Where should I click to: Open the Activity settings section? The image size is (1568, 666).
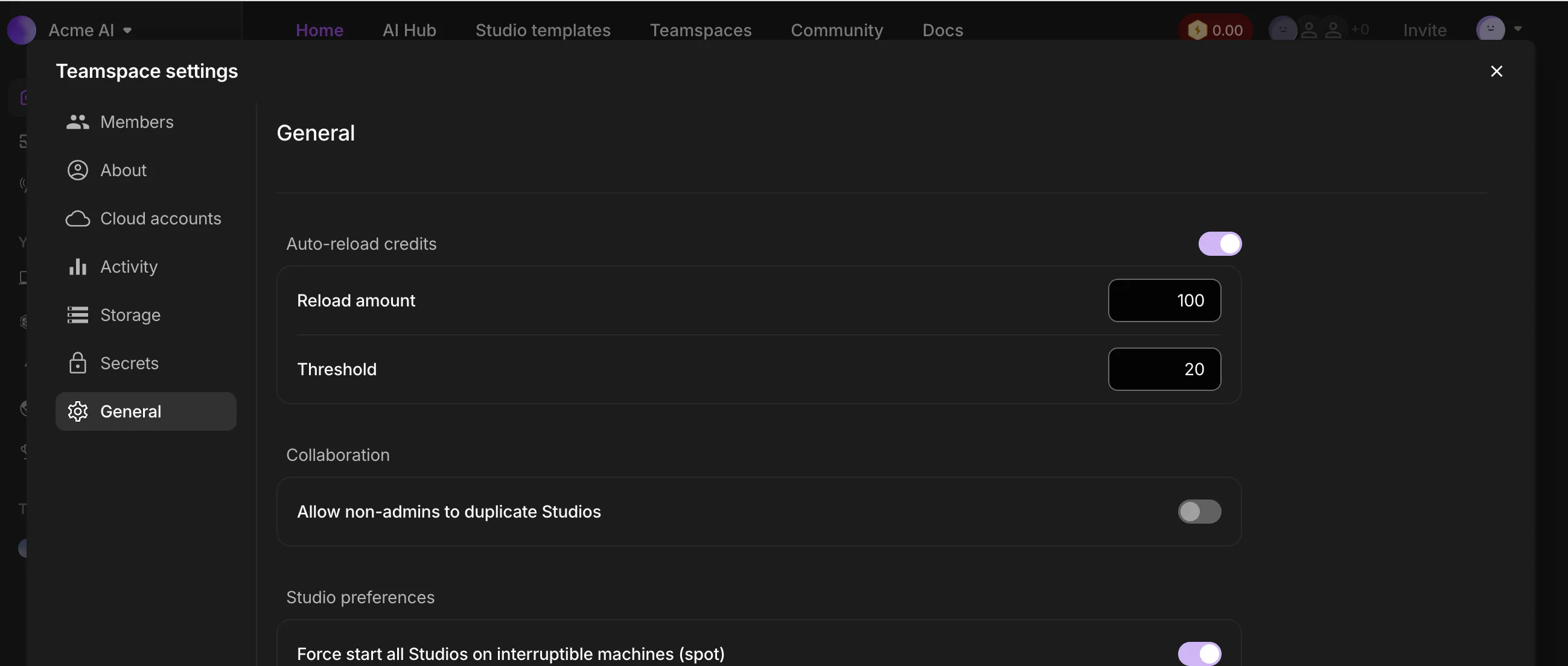[145, 267]
